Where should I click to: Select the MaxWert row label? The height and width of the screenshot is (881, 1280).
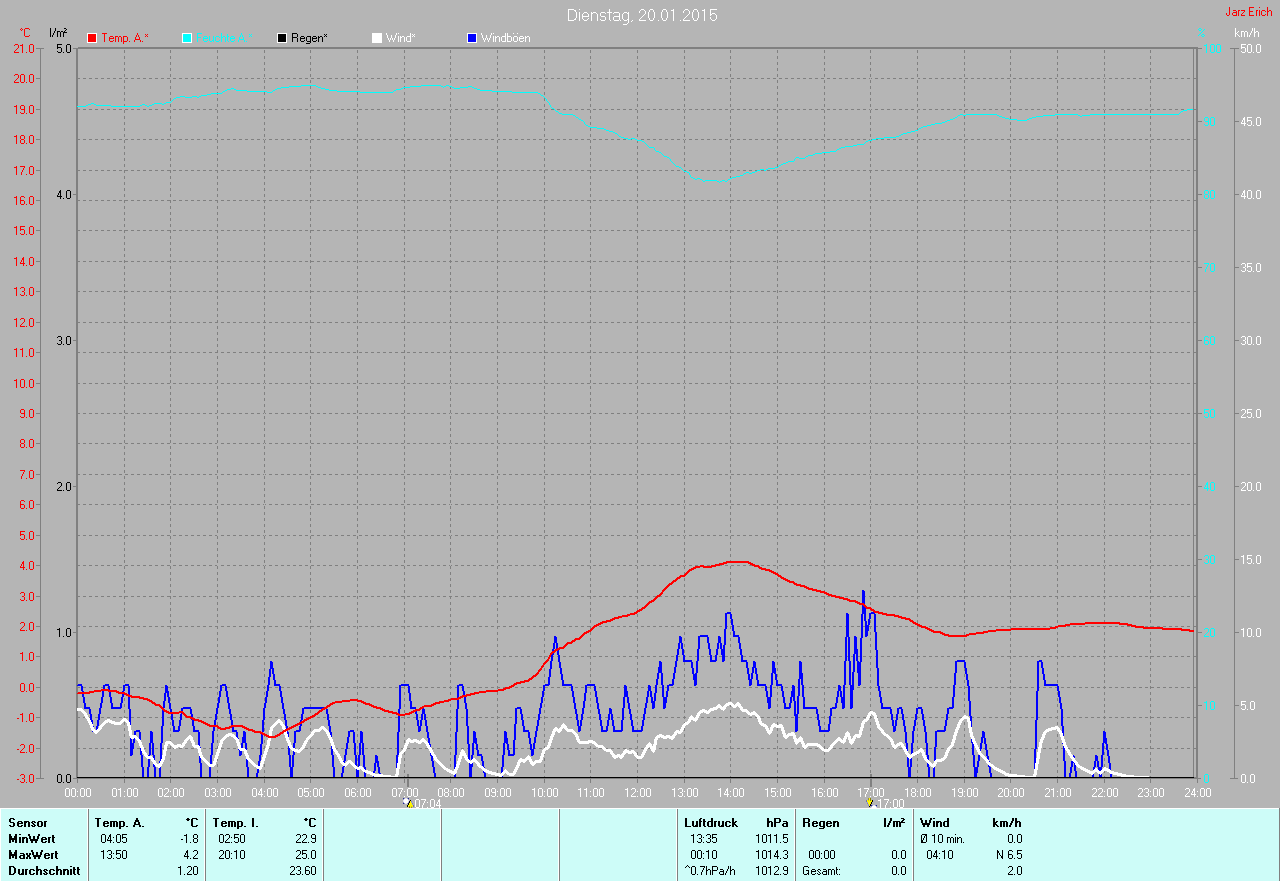(33, 855)
